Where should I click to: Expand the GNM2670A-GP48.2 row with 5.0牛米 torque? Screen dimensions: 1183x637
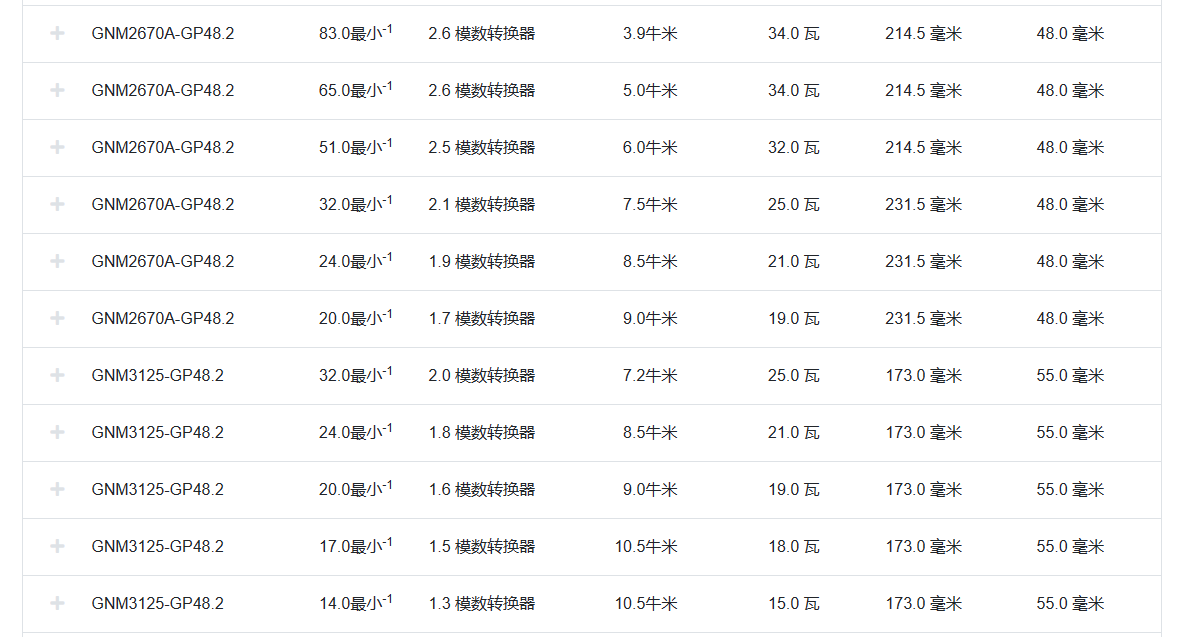[57, 90]
